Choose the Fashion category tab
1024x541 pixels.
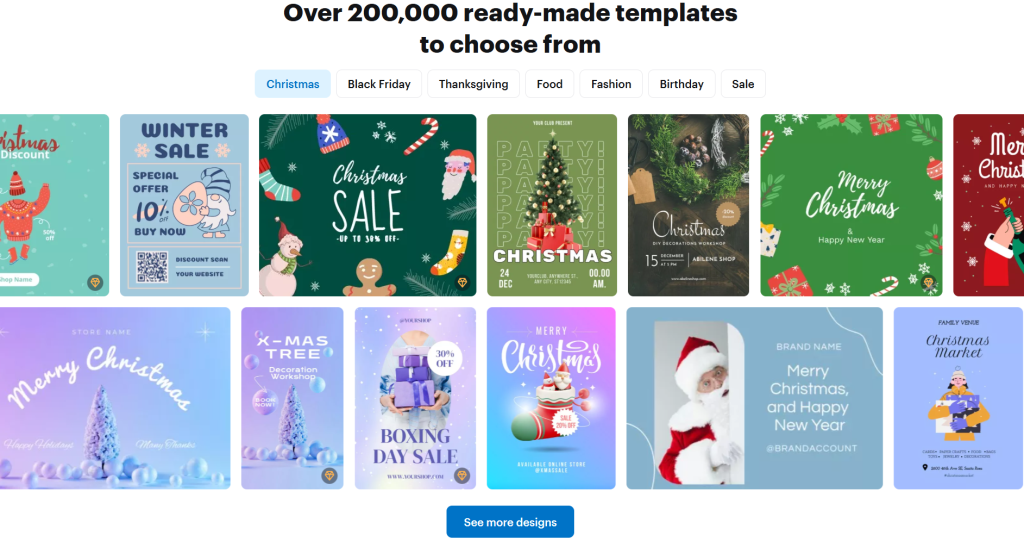[611, 84]
